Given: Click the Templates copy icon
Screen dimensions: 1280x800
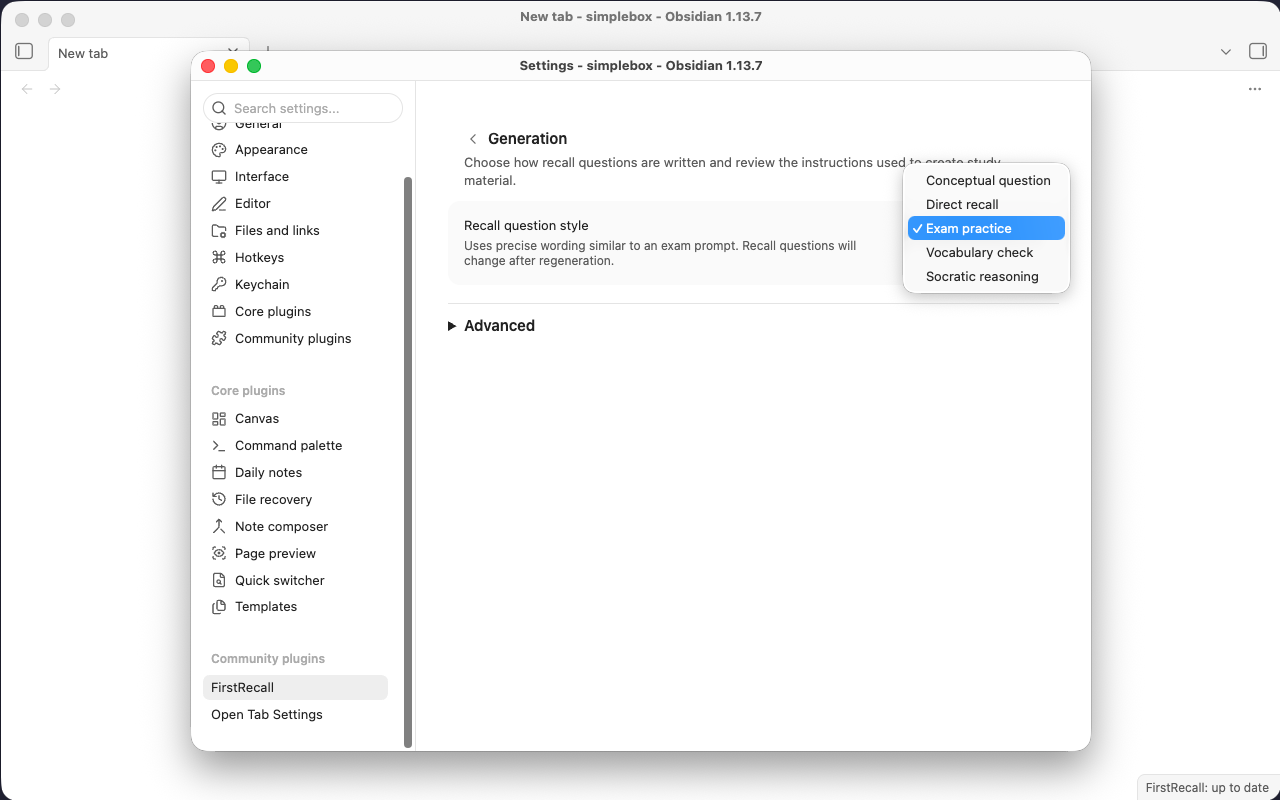Looking at the screenshot, I should pyautogui.click(x=219, y=607).
